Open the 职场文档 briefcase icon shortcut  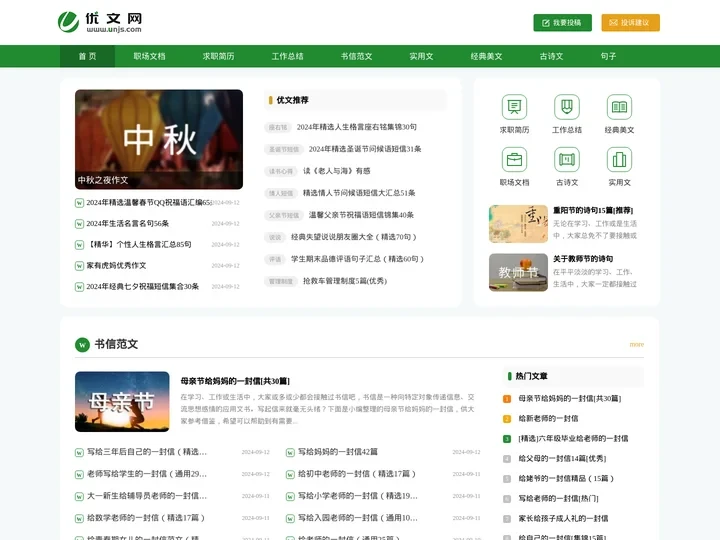pos(514,159)
